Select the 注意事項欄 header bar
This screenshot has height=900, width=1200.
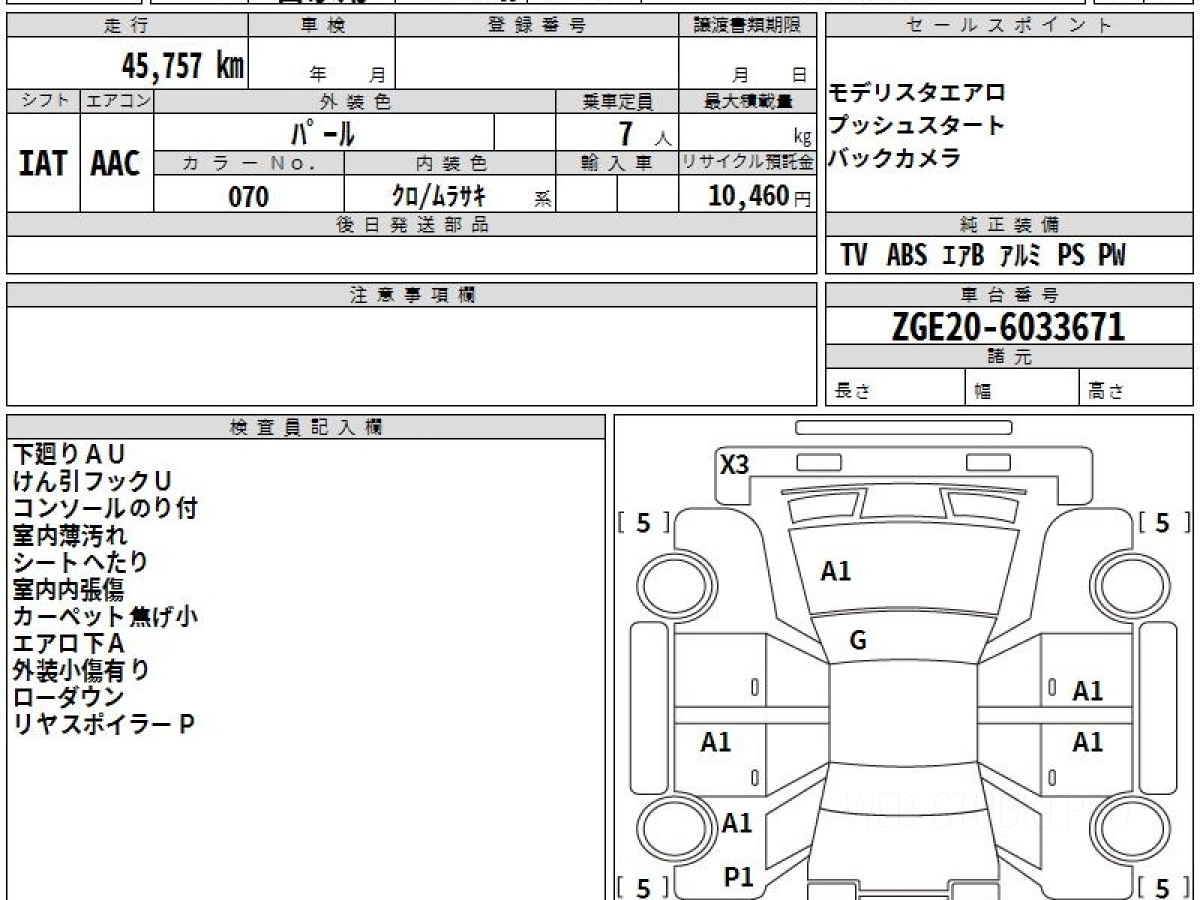(x=411, y=295)
